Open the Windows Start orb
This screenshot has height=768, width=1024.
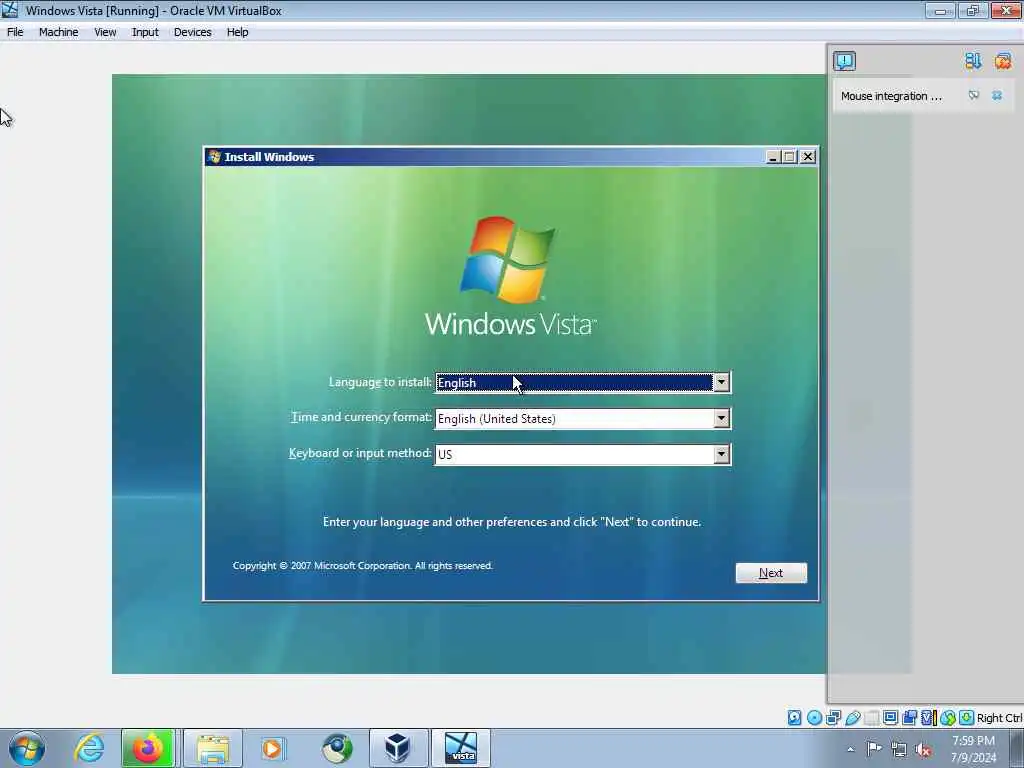pyautogui.click(x=27, y=748)
